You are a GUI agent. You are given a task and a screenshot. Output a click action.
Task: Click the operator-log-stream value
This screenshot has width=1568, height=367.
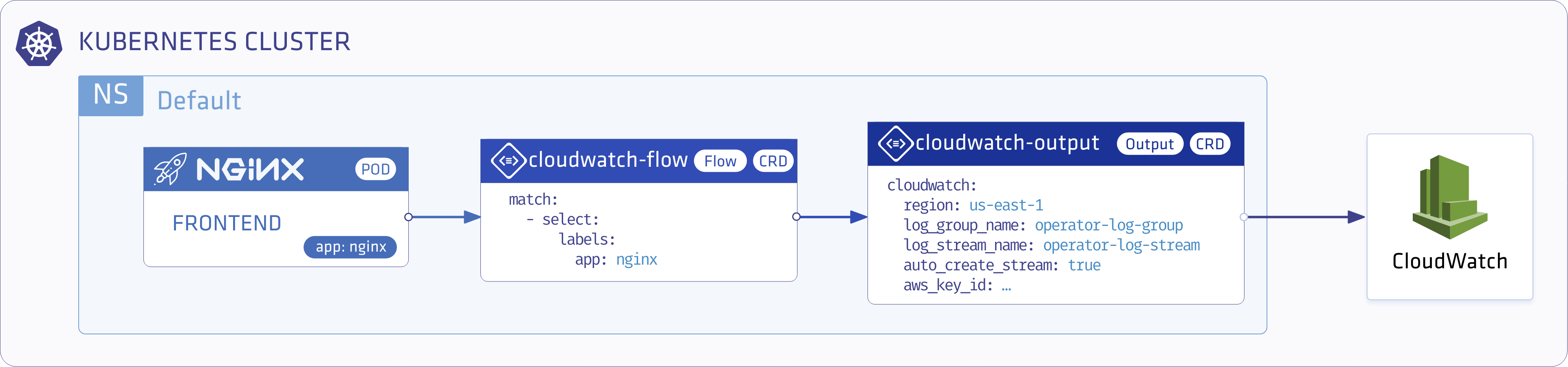[x=1121, y=245]
